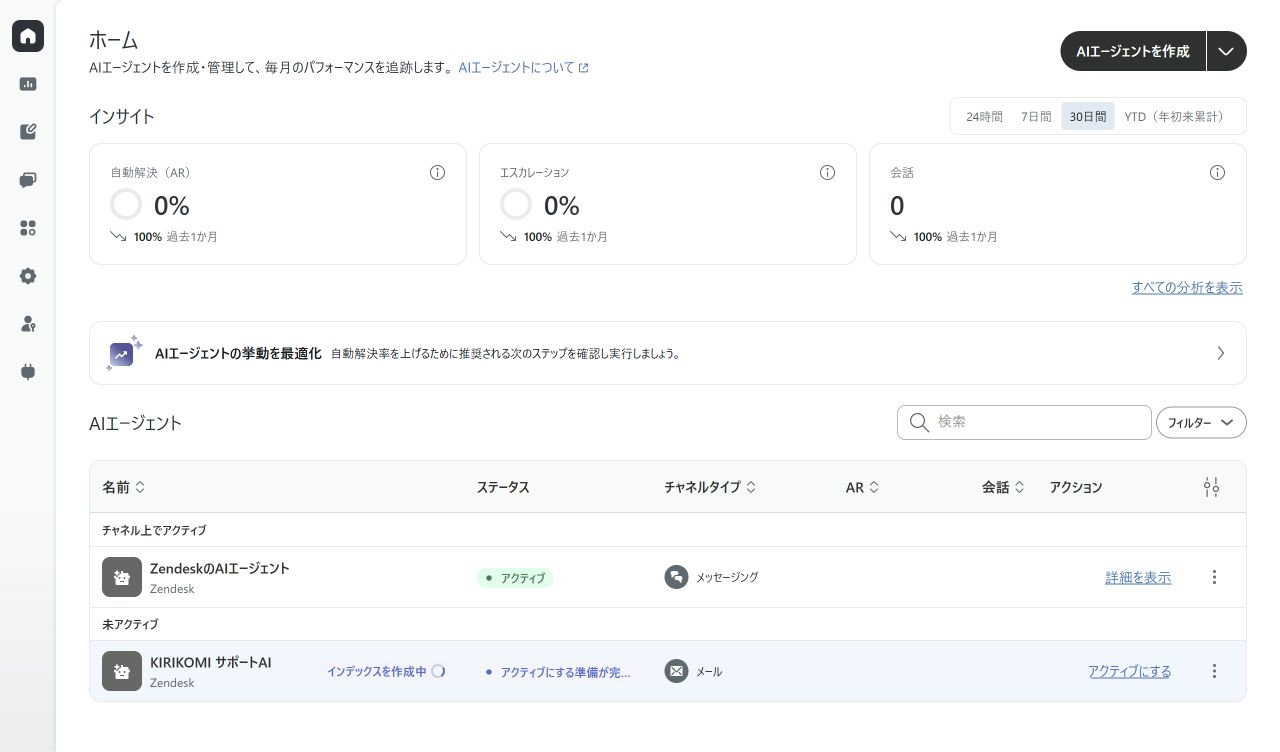Click the 検索 input field
The height and width of the screenshot is (752, 1280).
[x=1024, y=422]
